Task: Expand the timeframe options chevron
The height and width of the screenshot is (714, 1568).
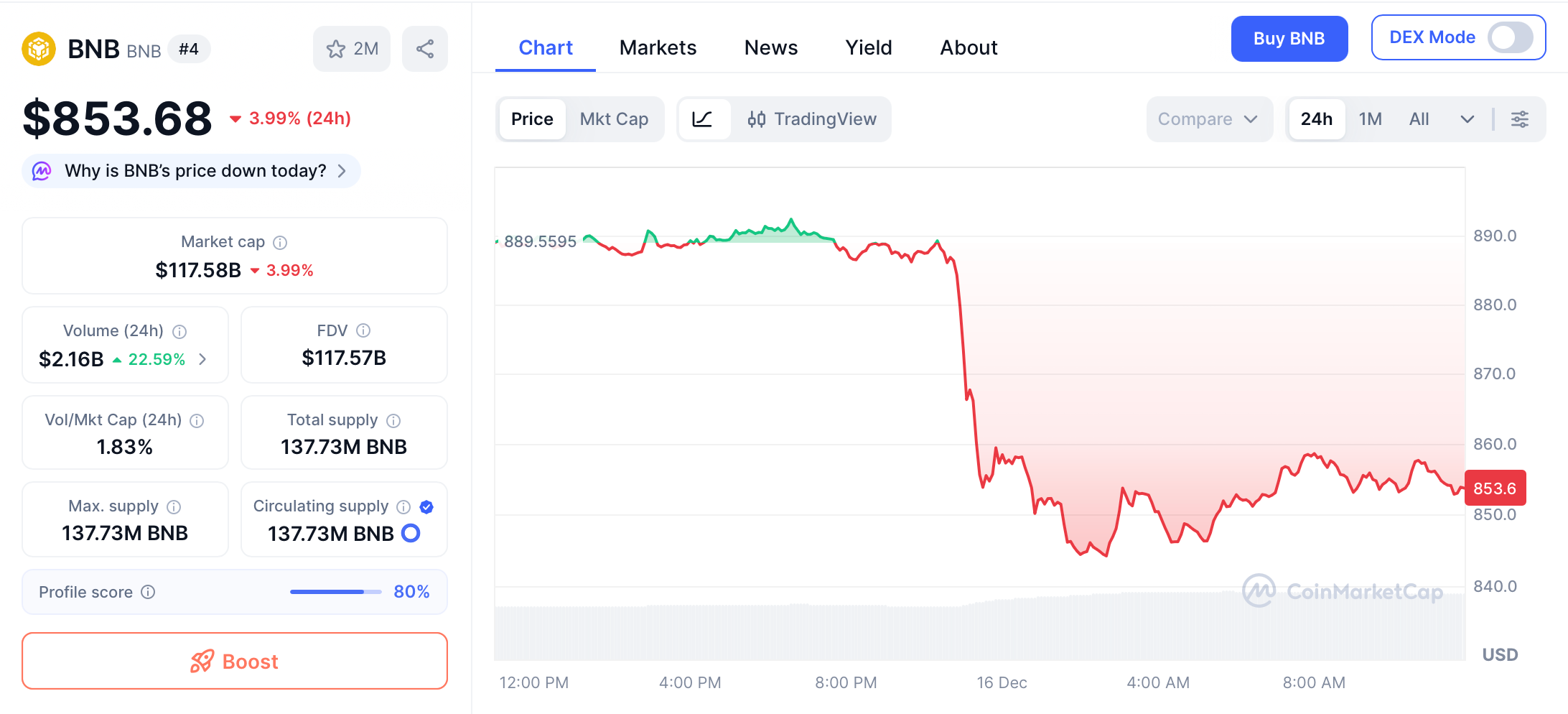Action: (1467, 119)
